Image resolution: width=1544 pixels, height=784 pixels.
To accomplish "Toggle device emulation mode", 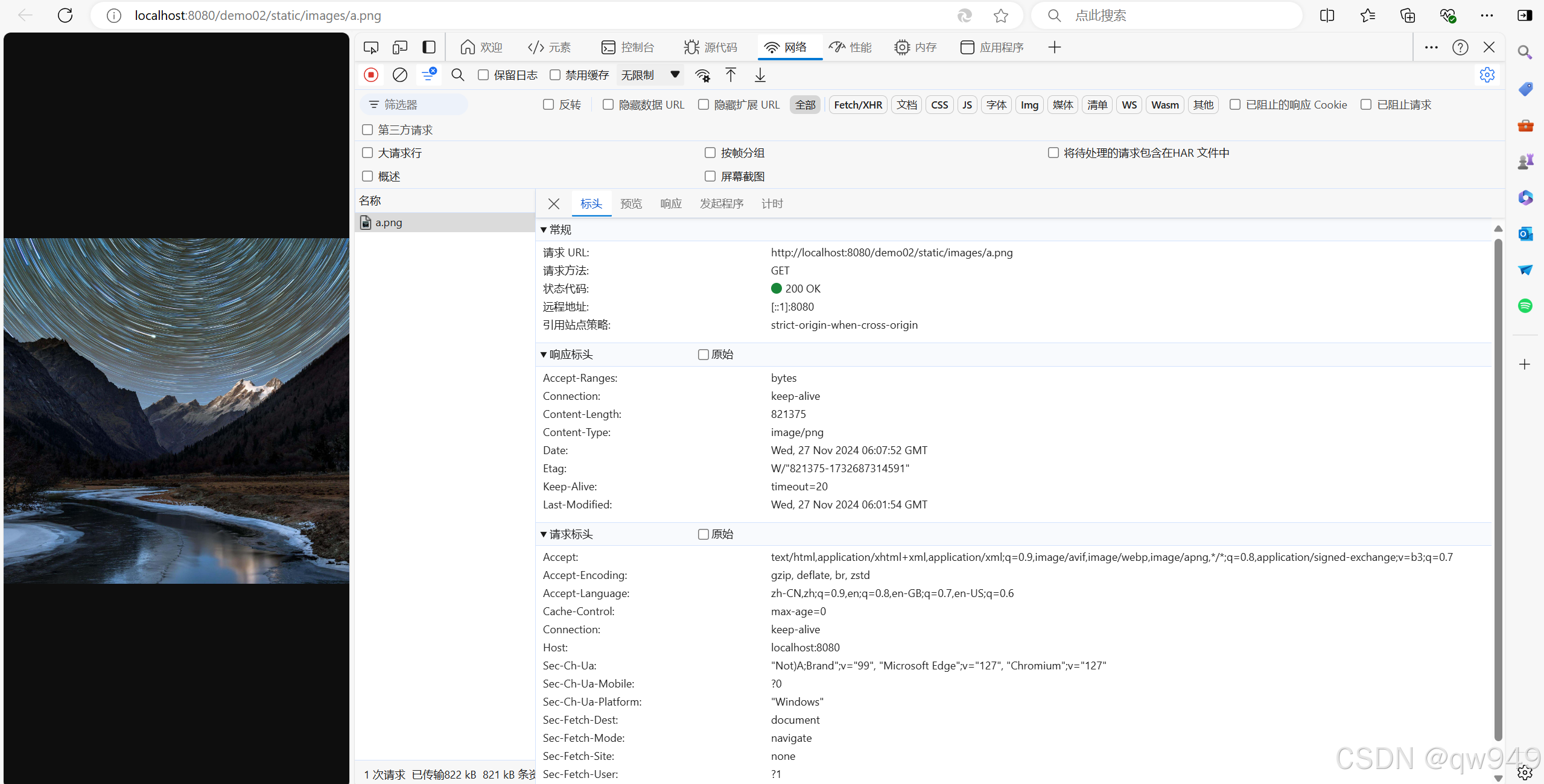I will click(399, 47).
